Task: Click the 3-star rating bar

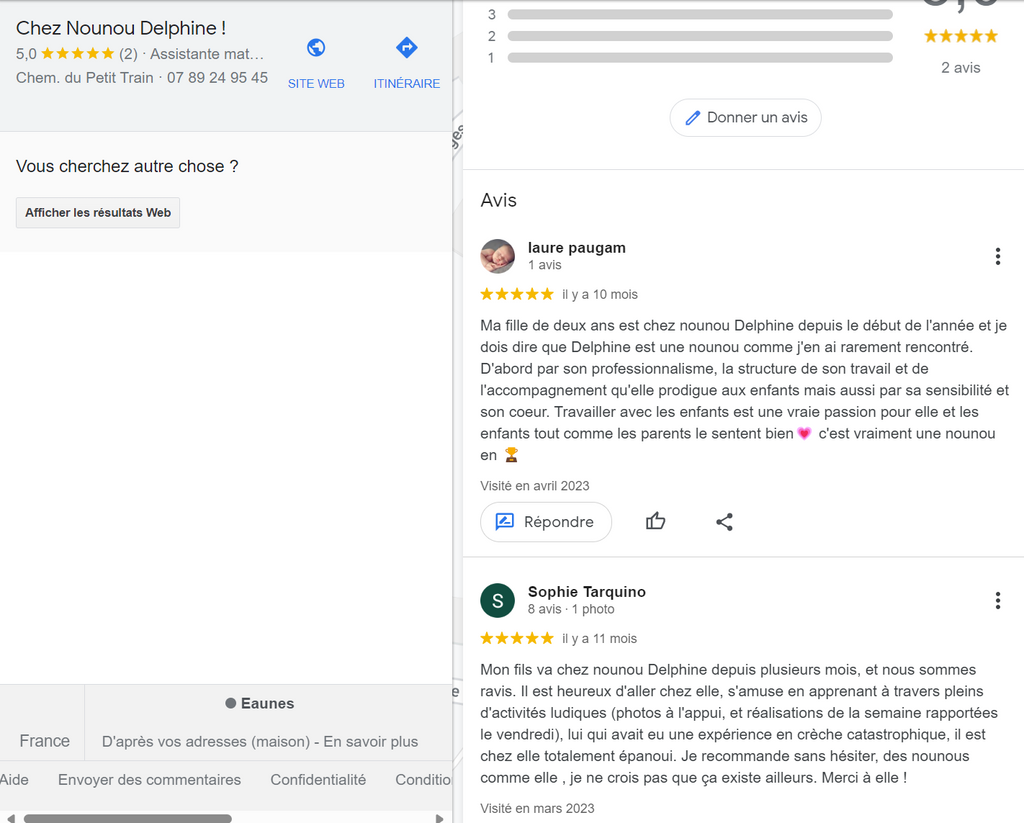Action: pyautogui.click(x=699, y=14)
